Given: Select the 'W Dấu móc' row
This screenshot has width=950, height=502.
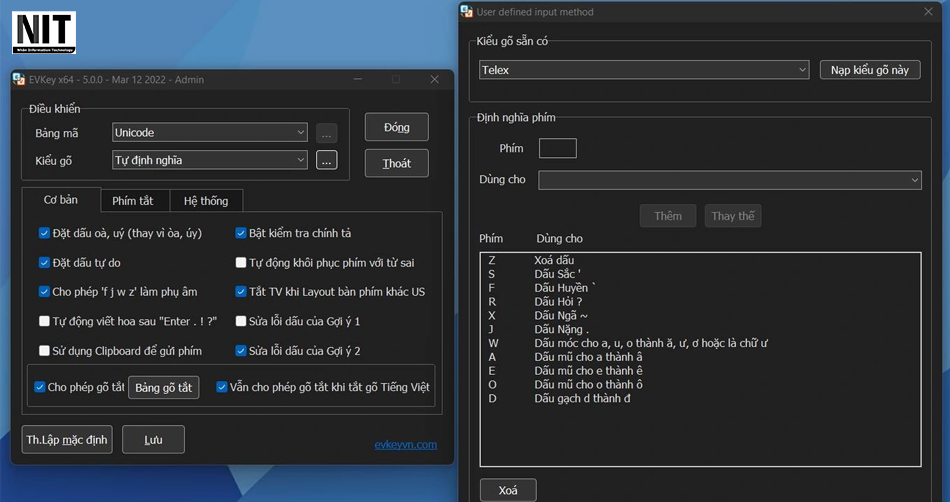Looking at the screenshot, I should (700, 343).
